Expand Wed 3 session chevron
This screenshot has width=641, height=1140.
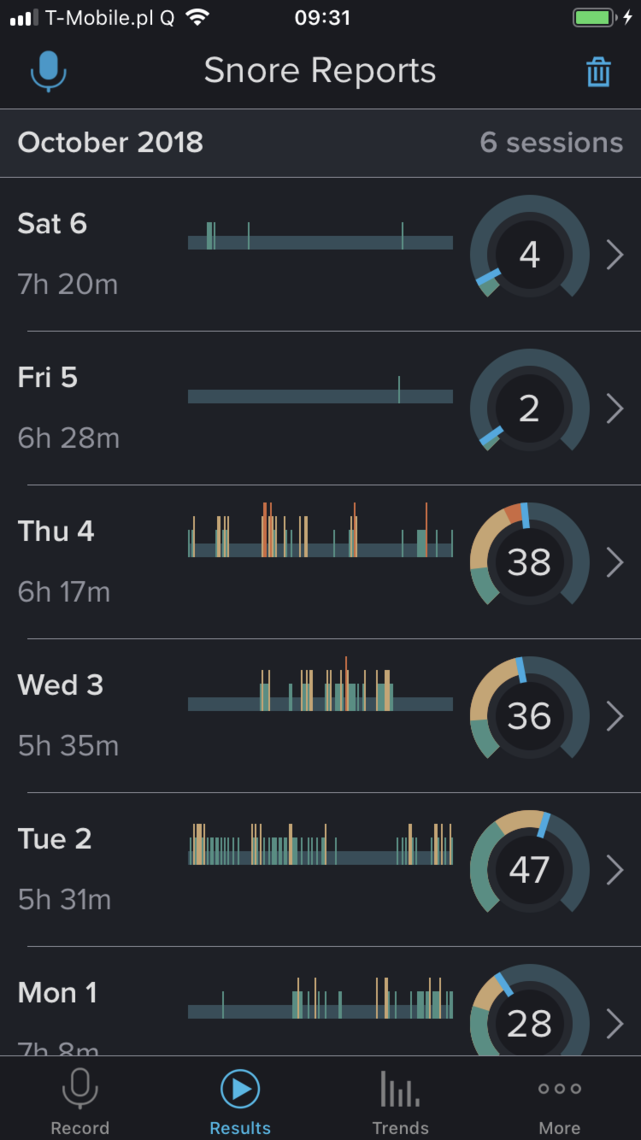coord(615,716)
